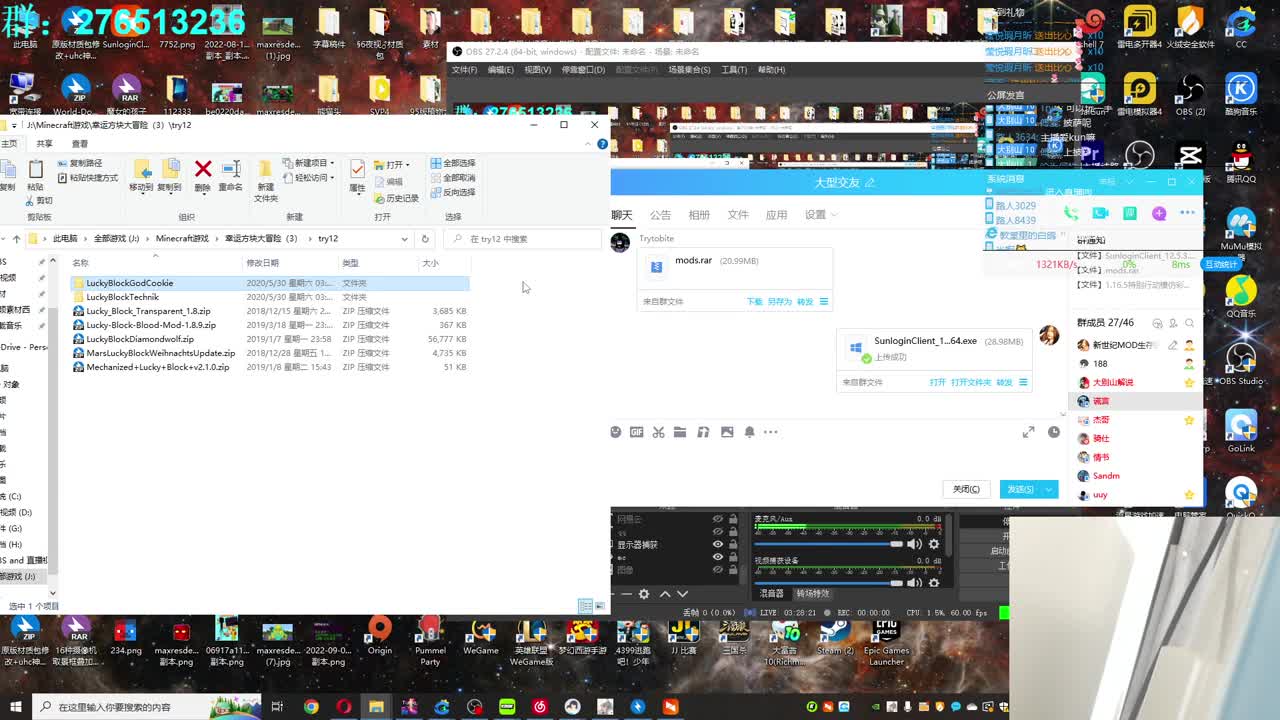Screen dimensions: 1280x720
Task: Start a video call from chat header
Action: click(1100, 213)
